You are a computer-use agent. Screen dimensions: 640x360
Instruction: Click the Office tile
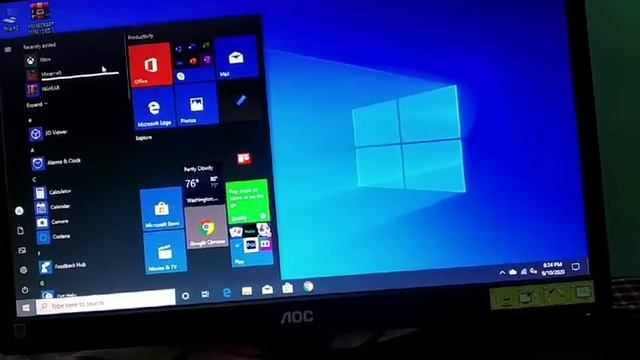pos(150,64)
